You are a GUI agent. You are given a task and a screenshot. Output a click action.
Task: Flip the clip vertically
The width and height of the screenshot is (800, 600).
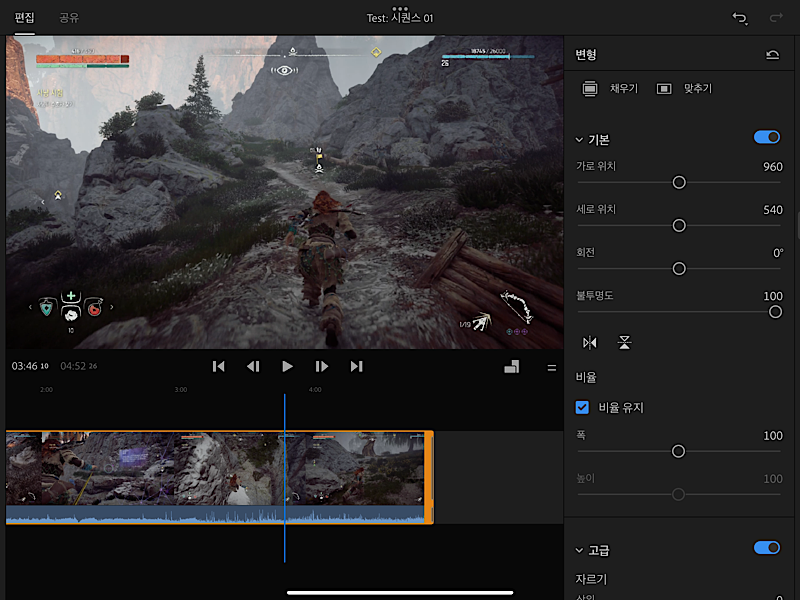click(624, 342)
